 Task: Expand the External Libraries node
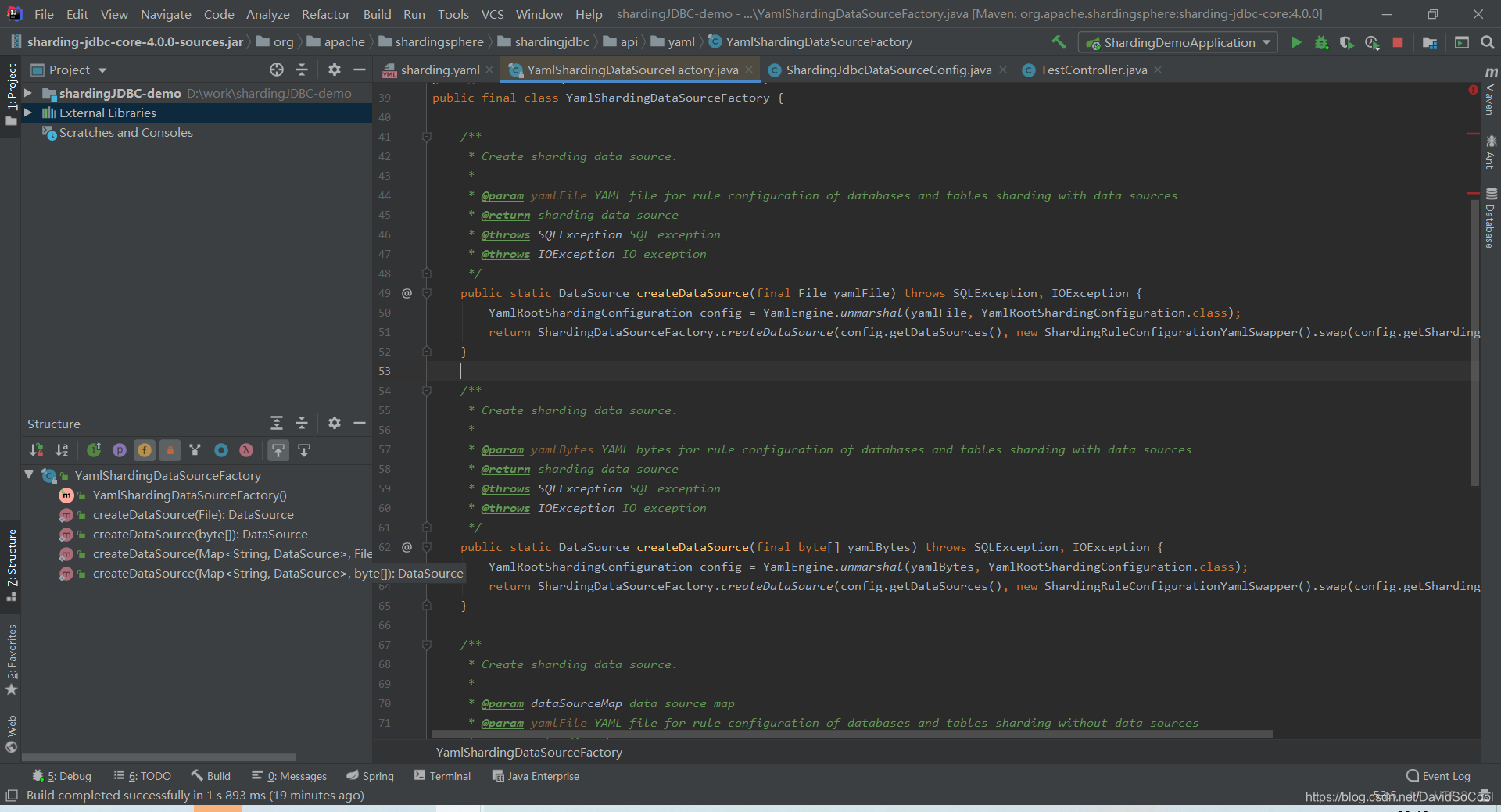click(29, 113)
